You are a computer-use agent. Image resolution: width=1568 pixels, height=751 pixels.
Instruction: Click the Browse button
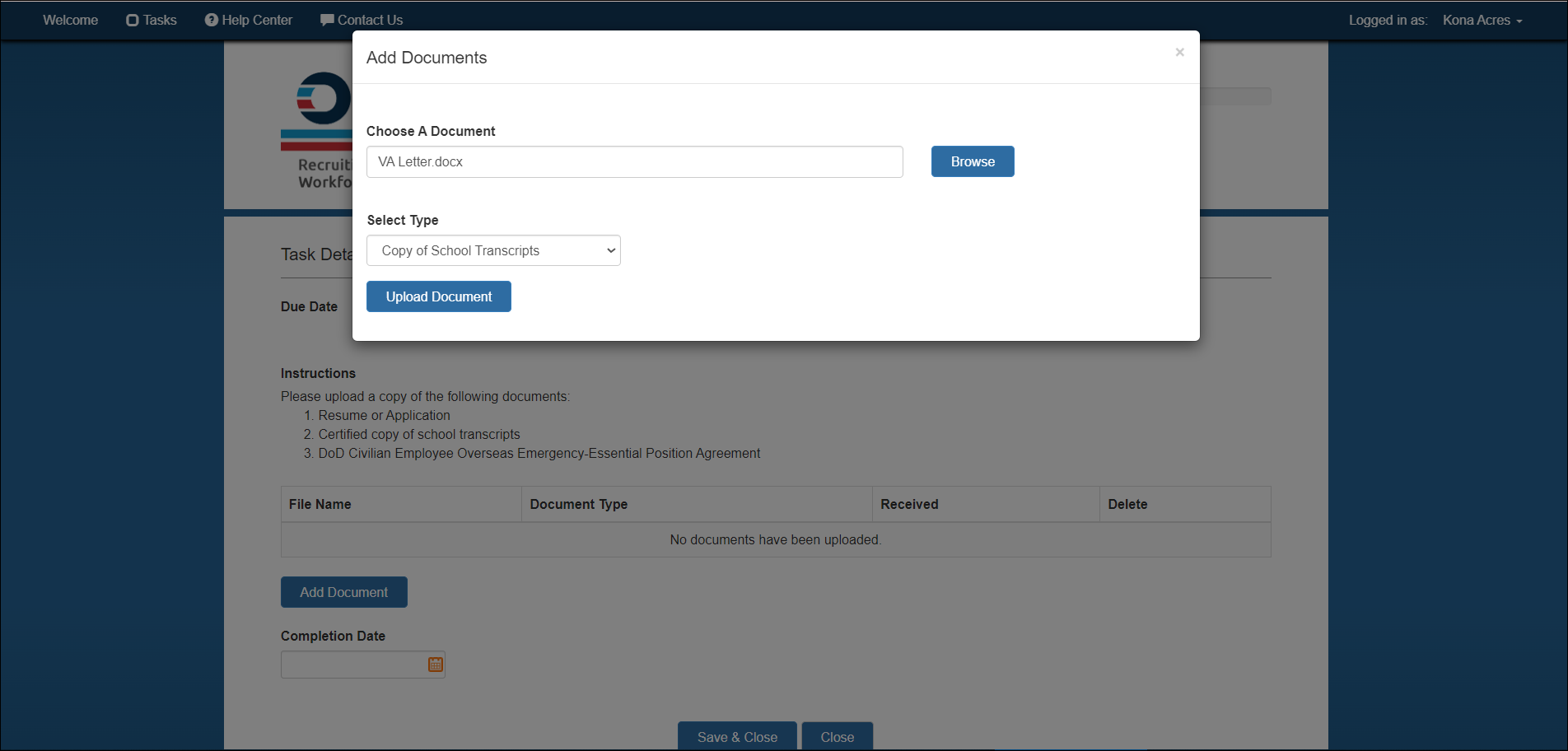point(973,161)
